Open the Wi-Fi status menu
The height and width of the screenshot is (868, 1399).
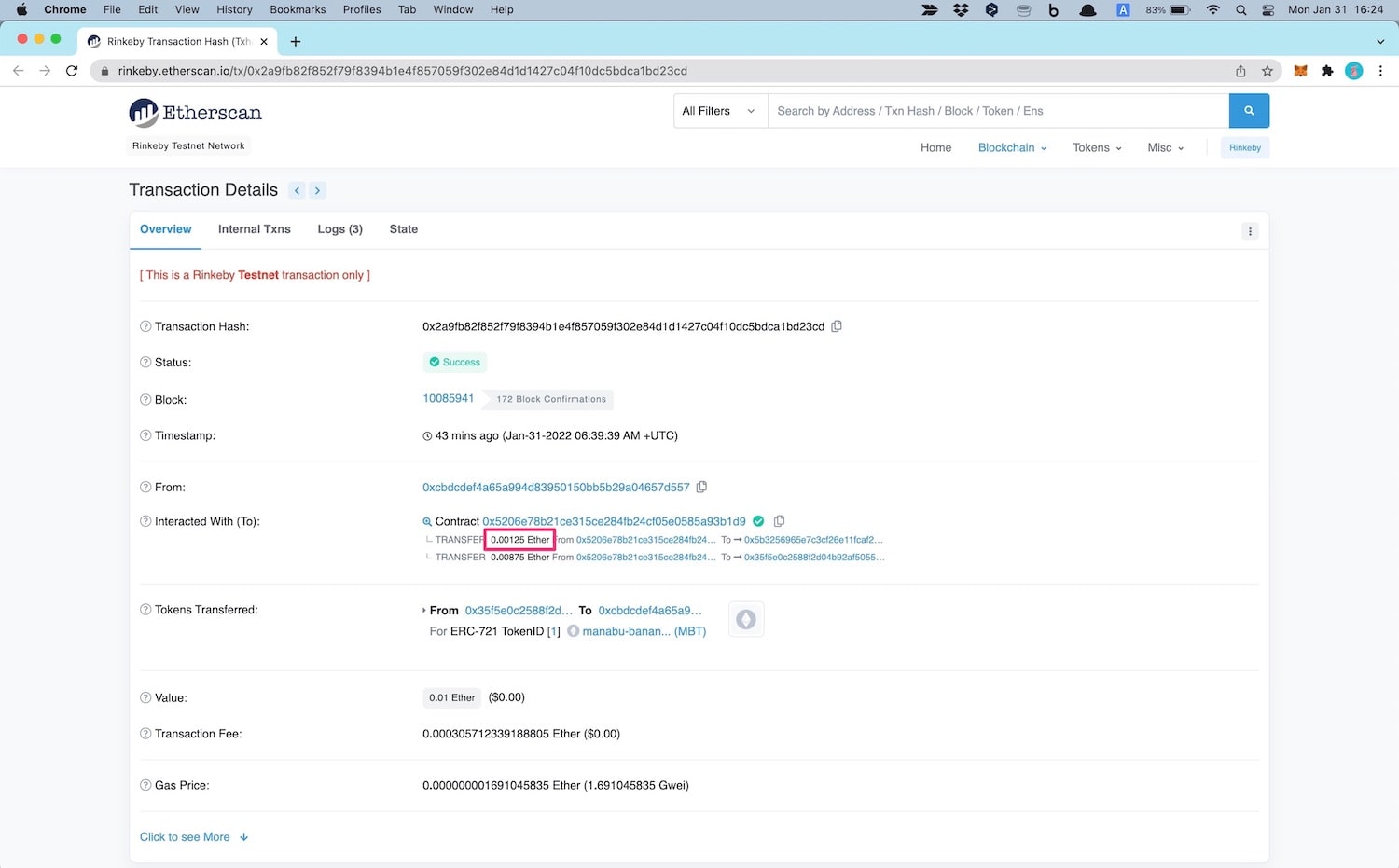tap(1212, 9)
